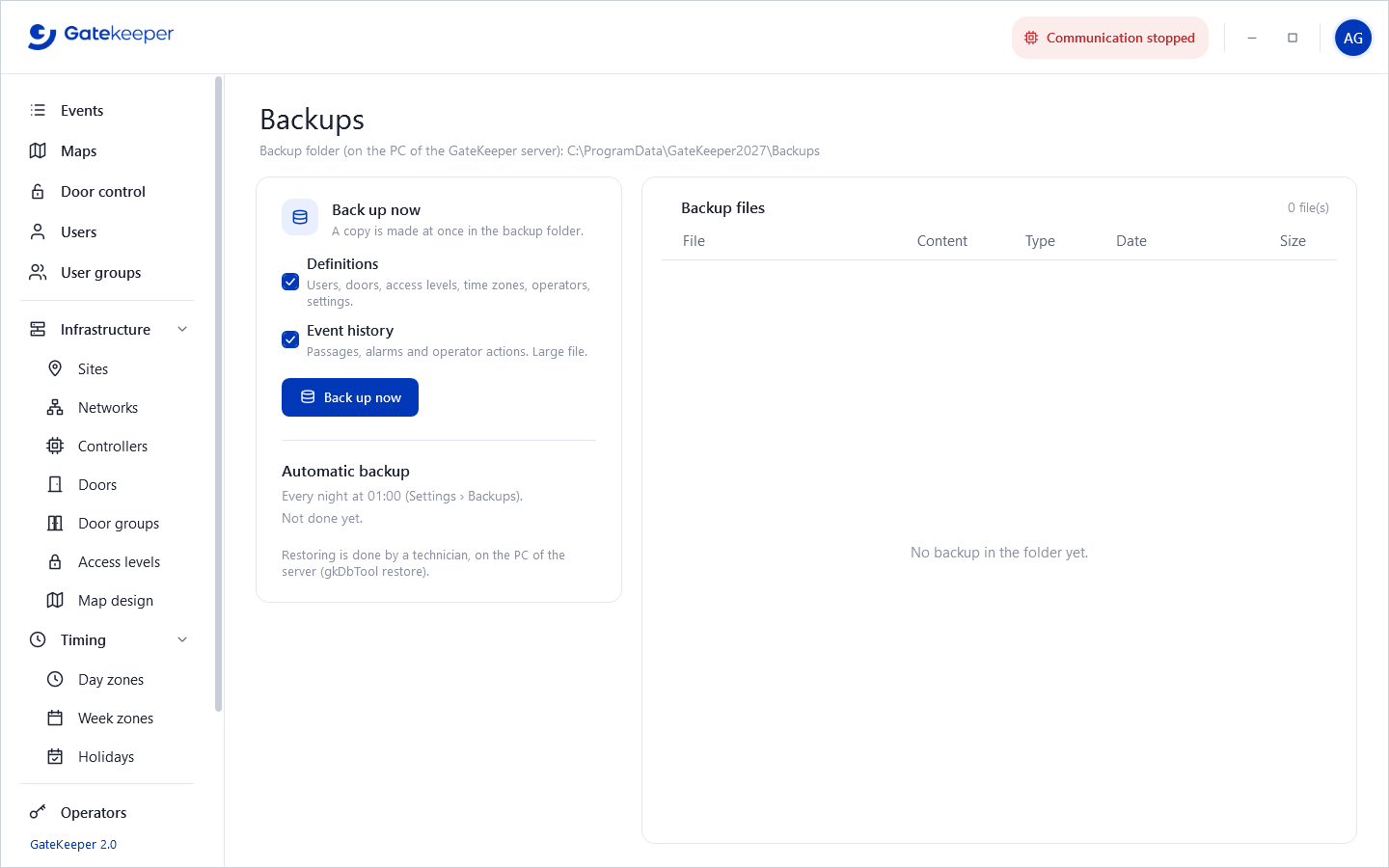Image resolution: width=1389 pixels, height=868 pixels.
Task: Select Access levels in sidebar
Action: (x=107, y=561)
